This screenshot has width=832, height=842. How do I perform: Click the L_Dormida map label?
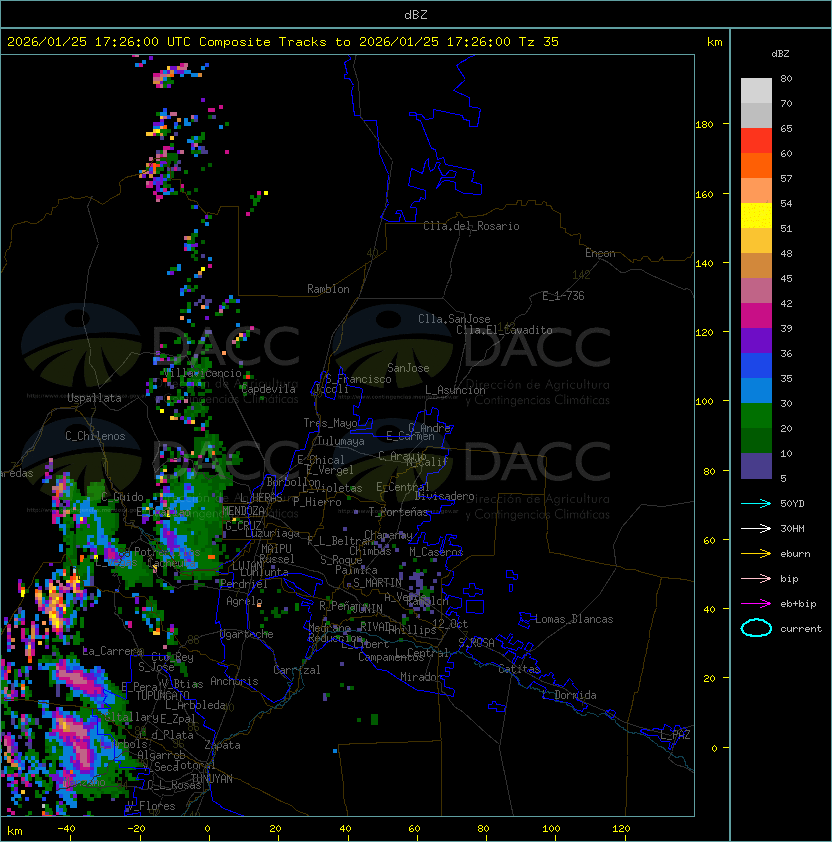[x=569, y=695]
